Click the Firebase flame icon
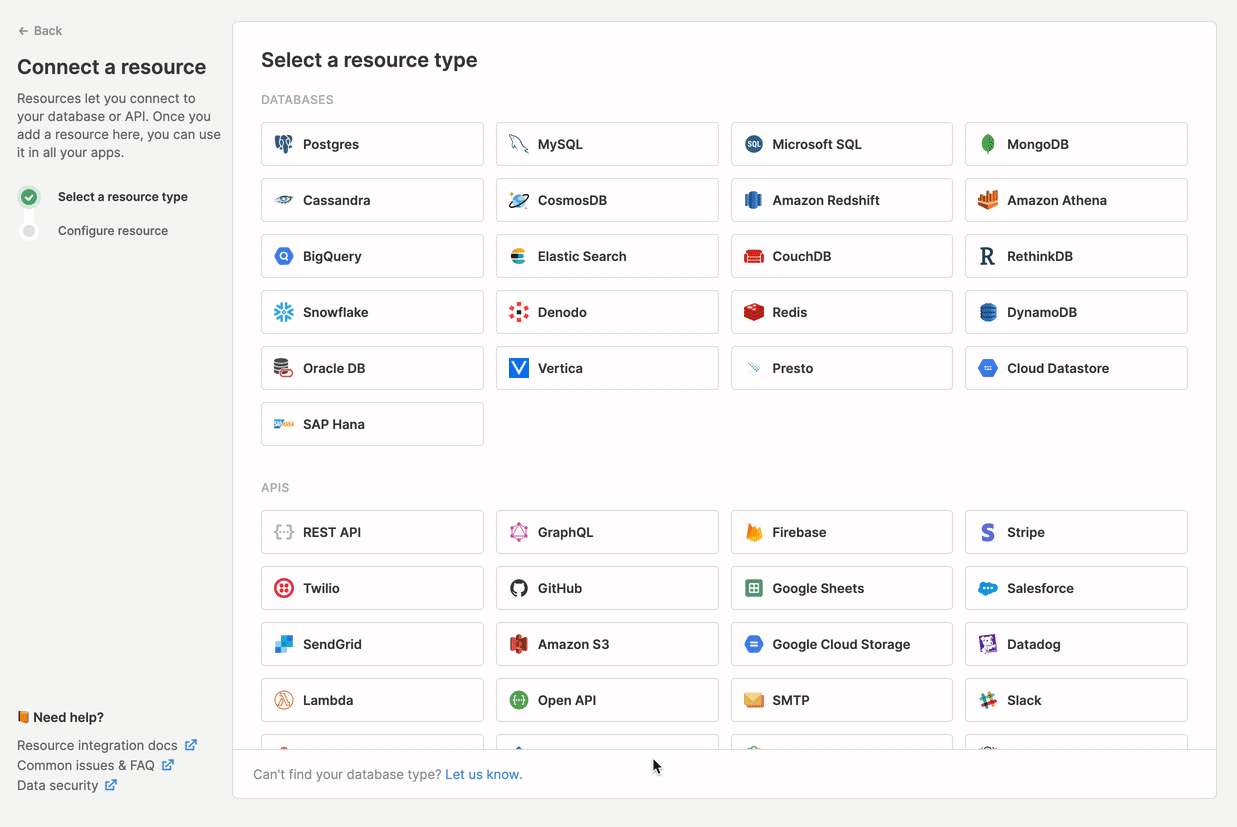 (754, 532)
